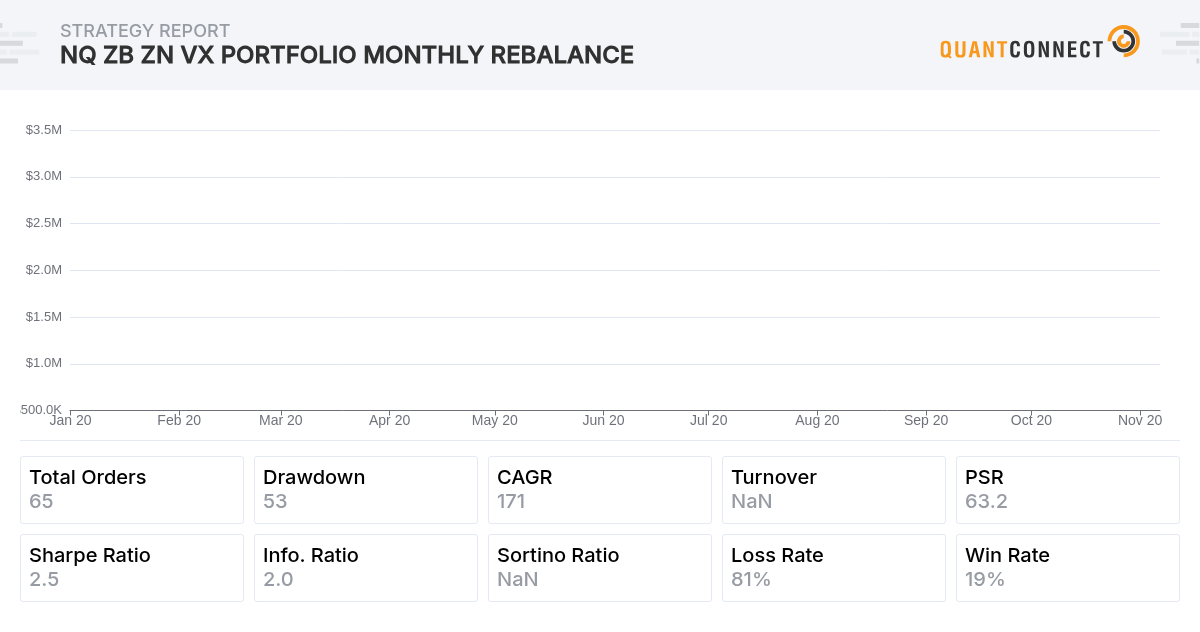
Task: Click the $2.5M y-axis label
Action: (44, 222)
